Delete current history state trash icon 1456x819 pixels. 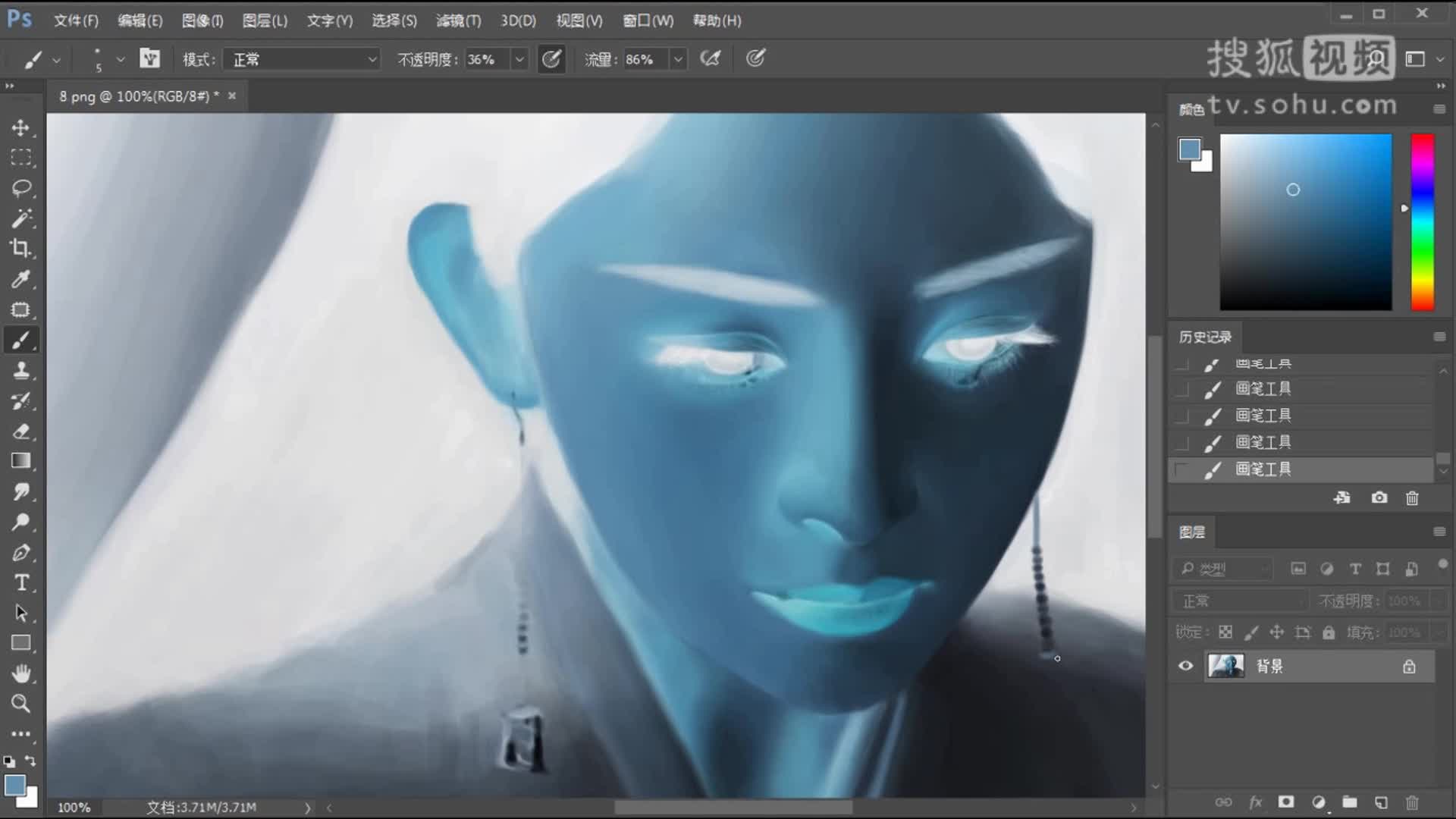(1412, 497)
